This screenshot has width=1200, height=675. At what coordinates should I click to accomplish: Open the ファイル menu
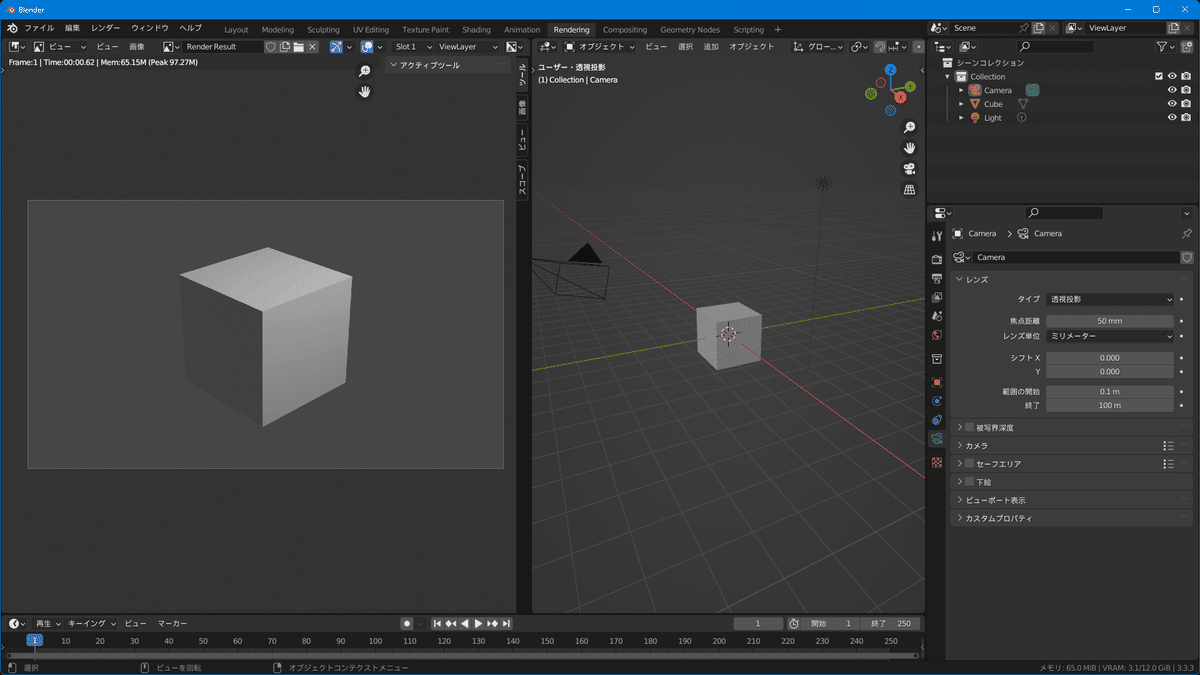39,28
